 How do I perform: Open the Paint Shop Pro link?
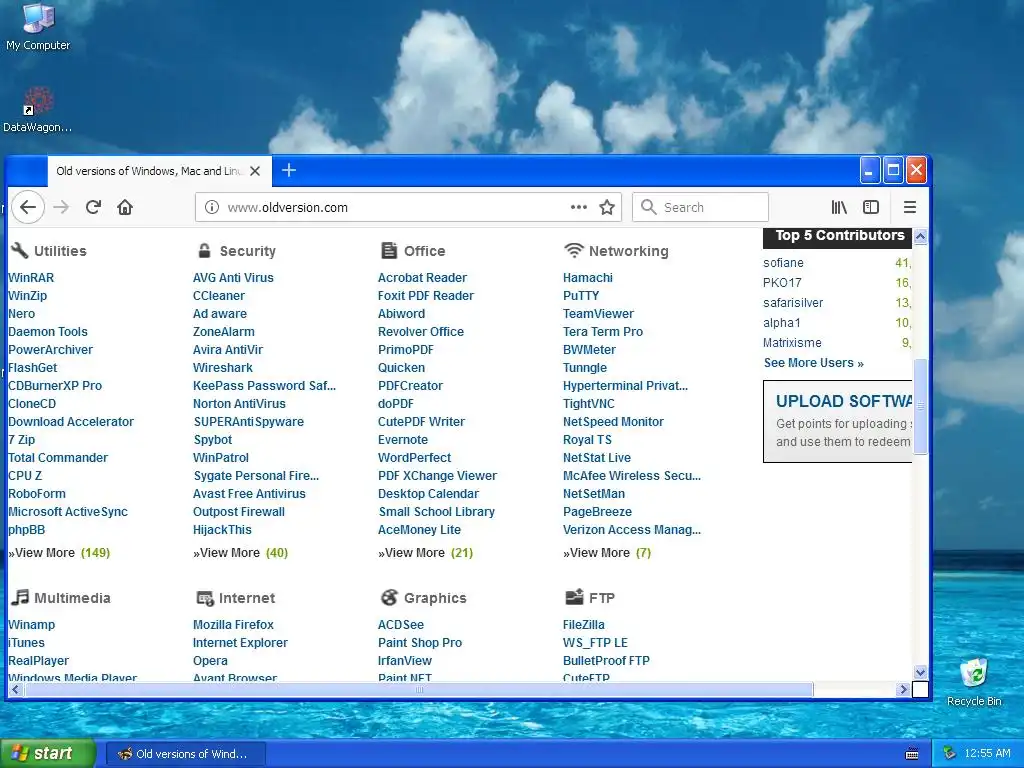[420, 643]
